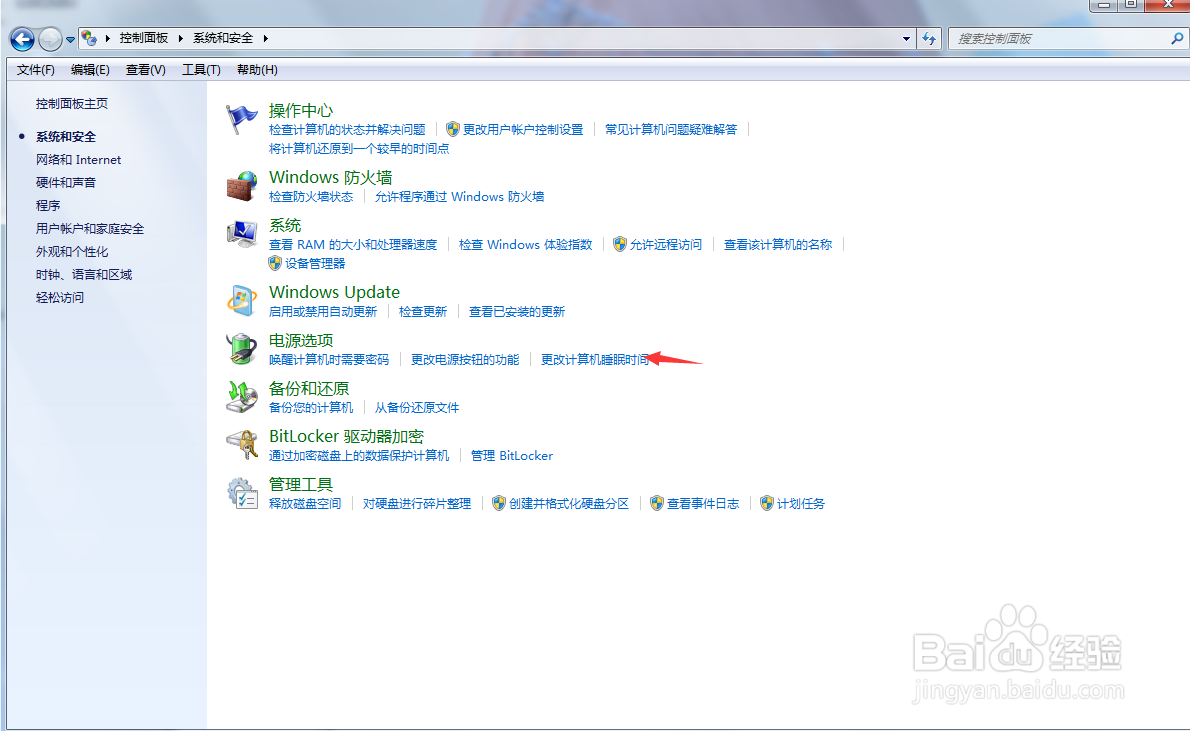Open the 电源选项 heading link

(x=301, y=341)
